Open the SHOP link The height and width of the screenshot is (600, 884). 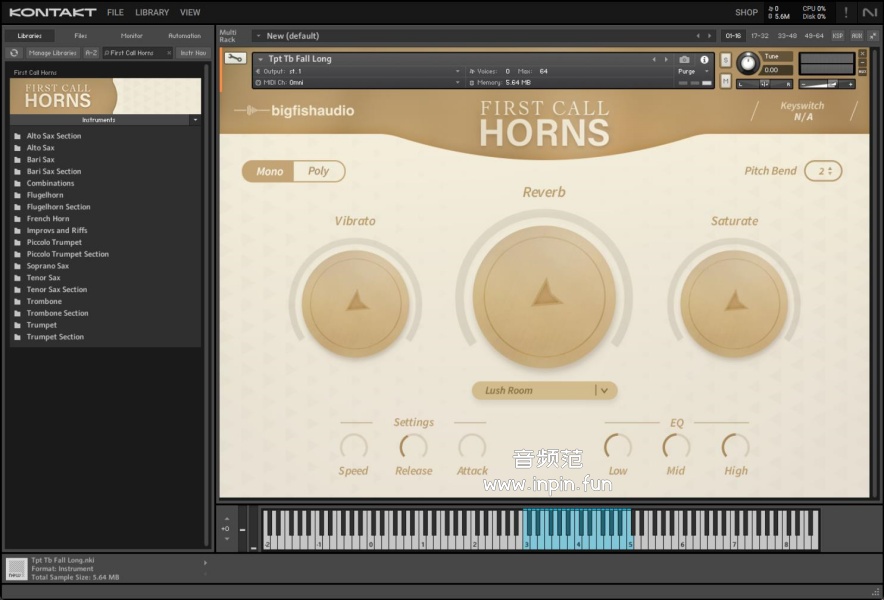point(746,12)
